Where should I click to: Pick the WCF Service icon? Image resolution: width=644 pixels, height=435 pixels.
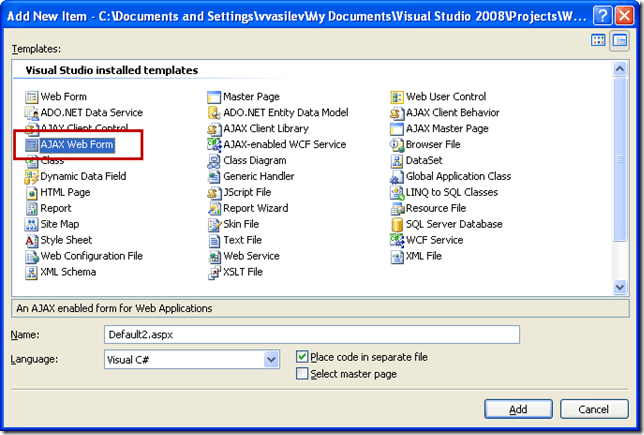point(397,240)
